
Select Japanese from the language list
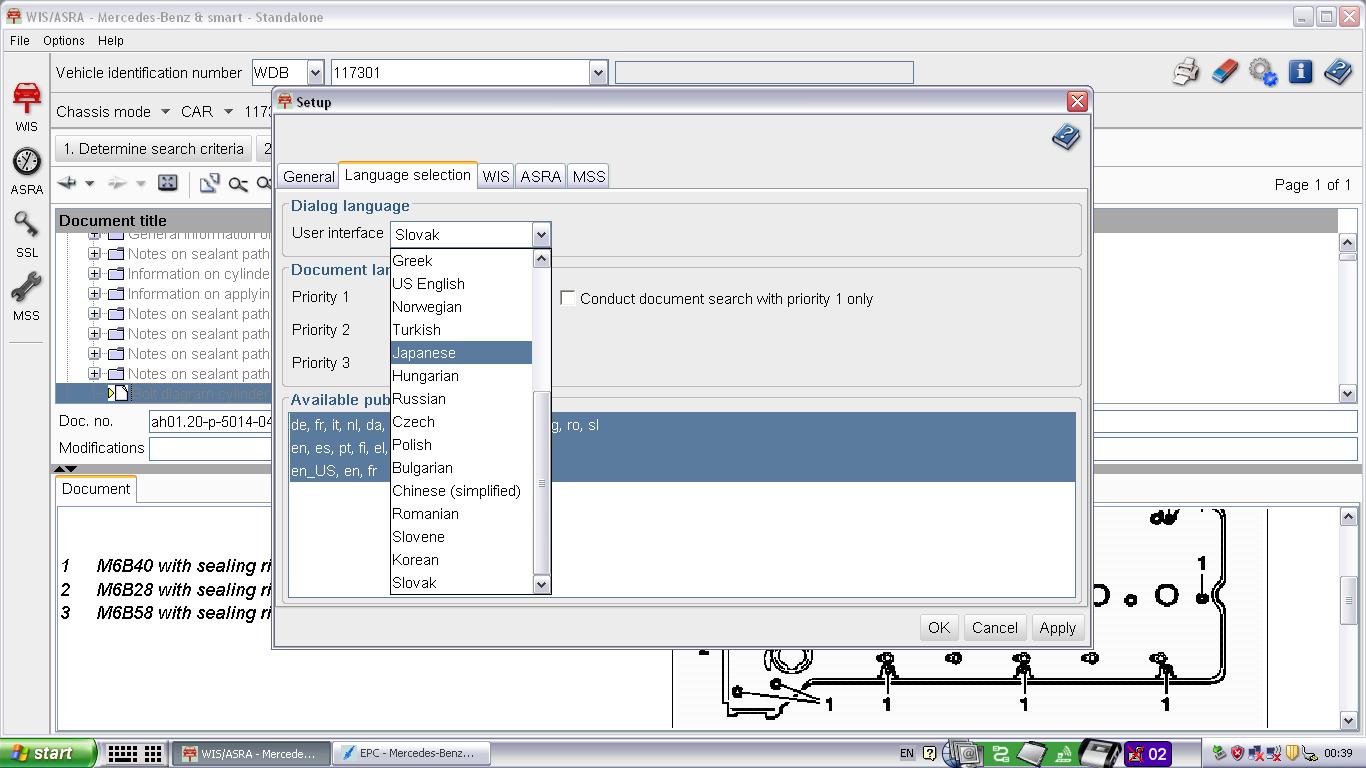[x=424, y=353]
